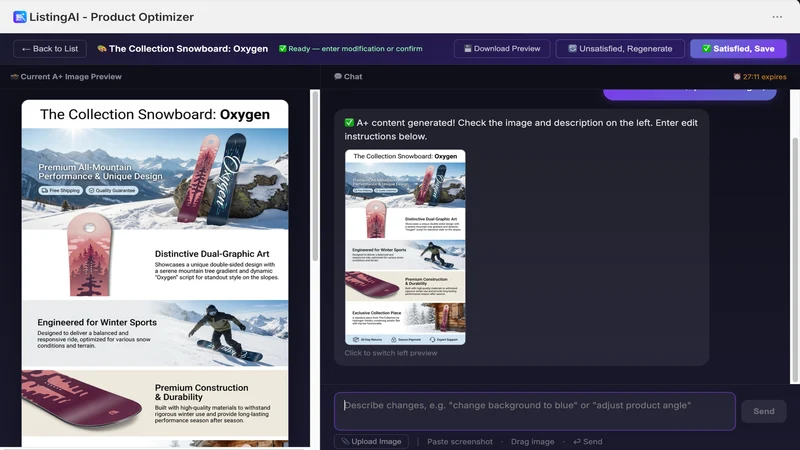Select the Drag image option

click(x=532, y=442)
